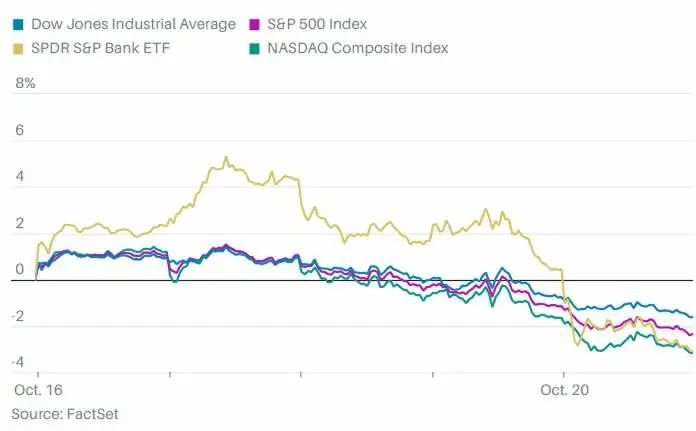The height and width of the screenshot is (431, 696).
Task: Click the Dow Jones Industrial Average legend label
Action: click(x=133, y=24)
